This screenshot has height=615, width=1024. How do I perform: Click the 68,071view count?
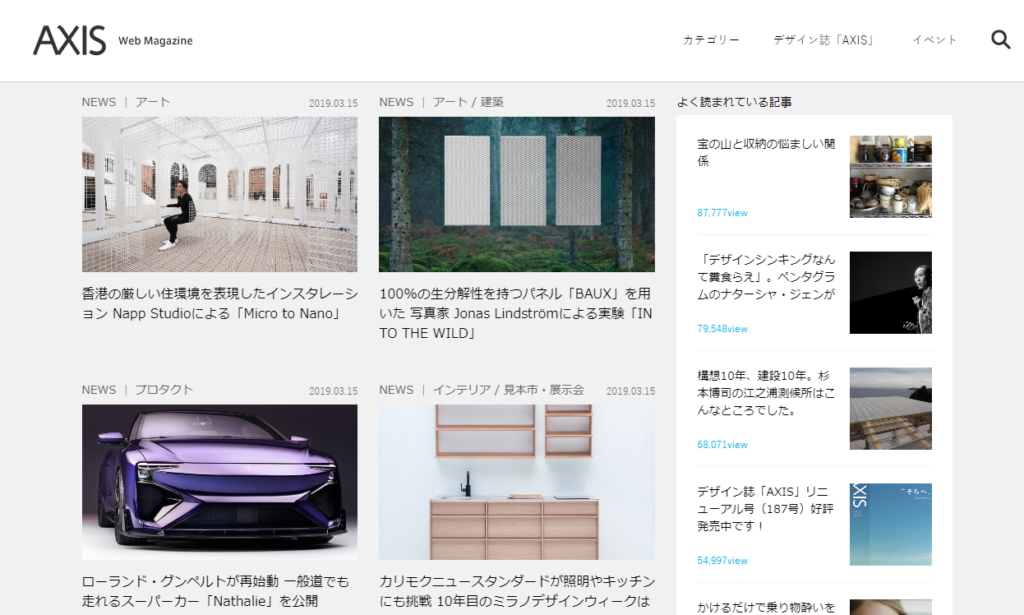coord(722,445)
